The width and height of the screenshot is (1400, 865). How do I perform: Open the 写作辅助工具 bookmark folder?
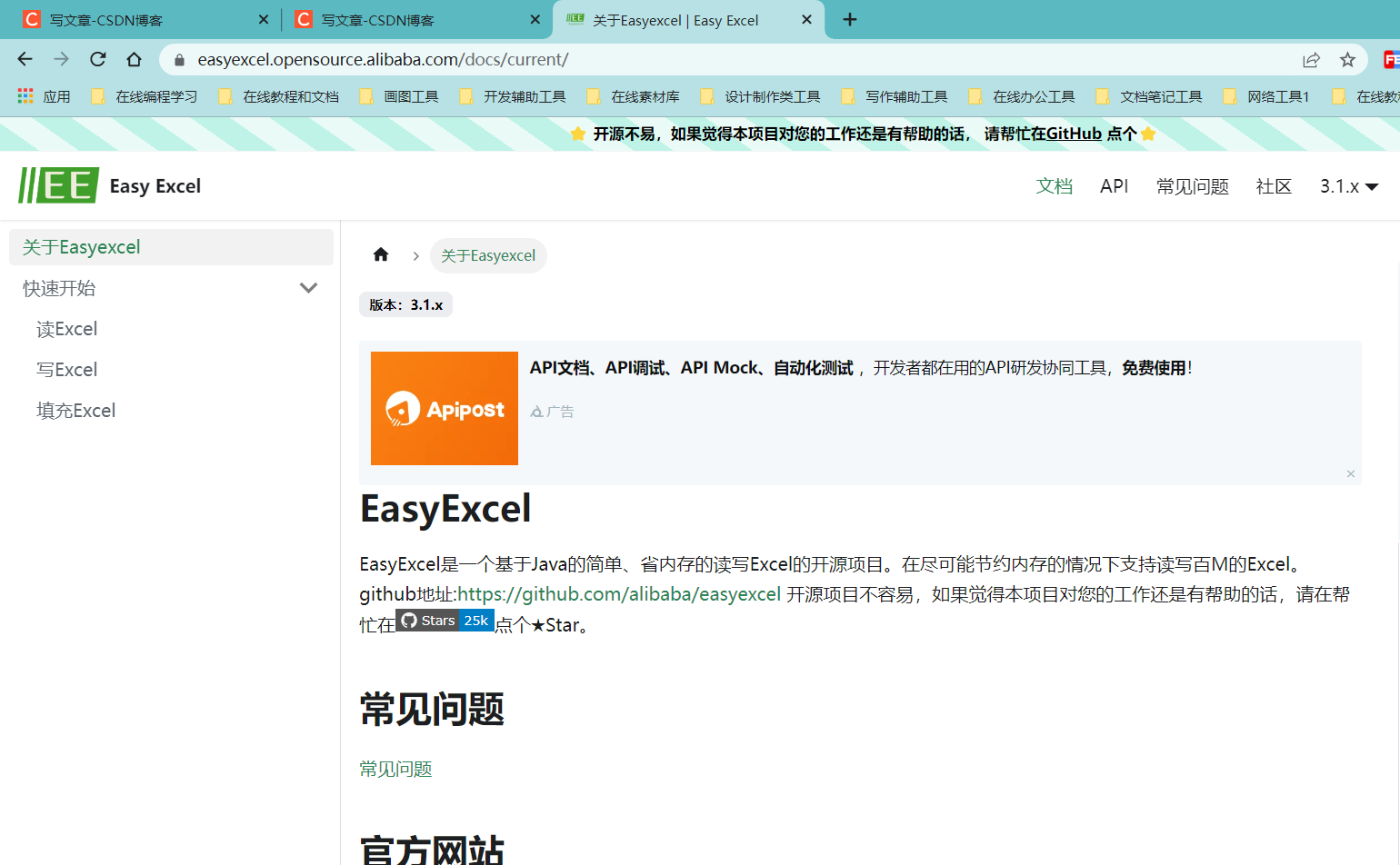pos(895,96)
